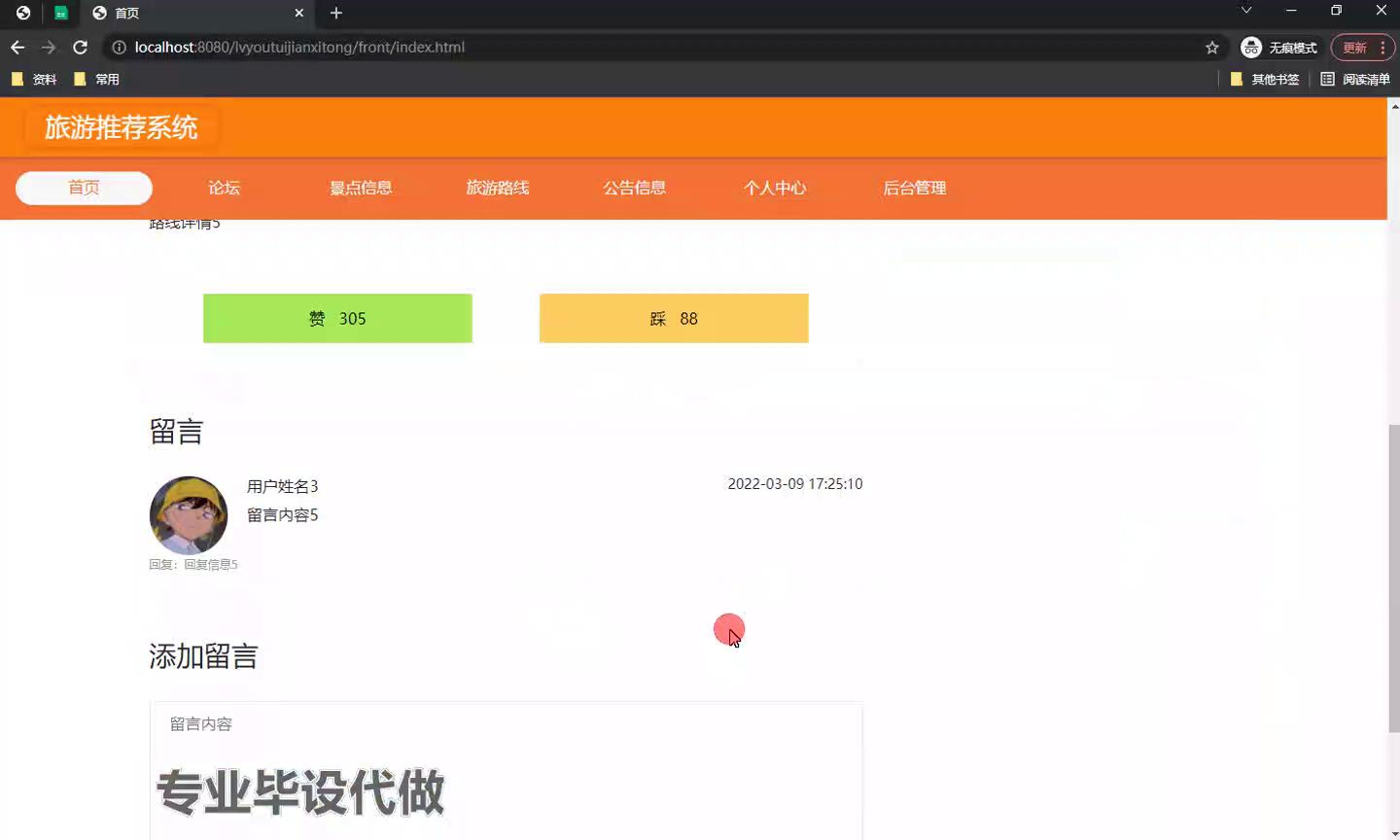Click in the 留言内容 text field
This screenshot has height=840, width=1400.
(x=506, y=768)
